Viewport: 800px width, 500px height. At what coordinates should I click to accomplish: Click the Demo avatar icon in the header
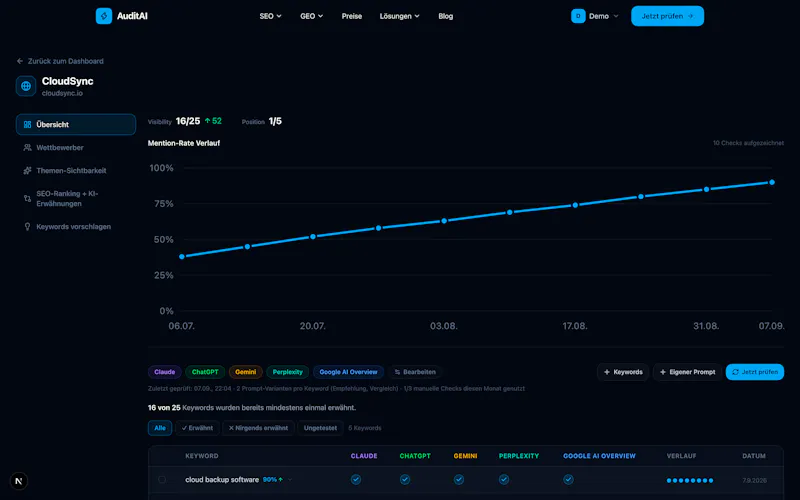point(578,16)
